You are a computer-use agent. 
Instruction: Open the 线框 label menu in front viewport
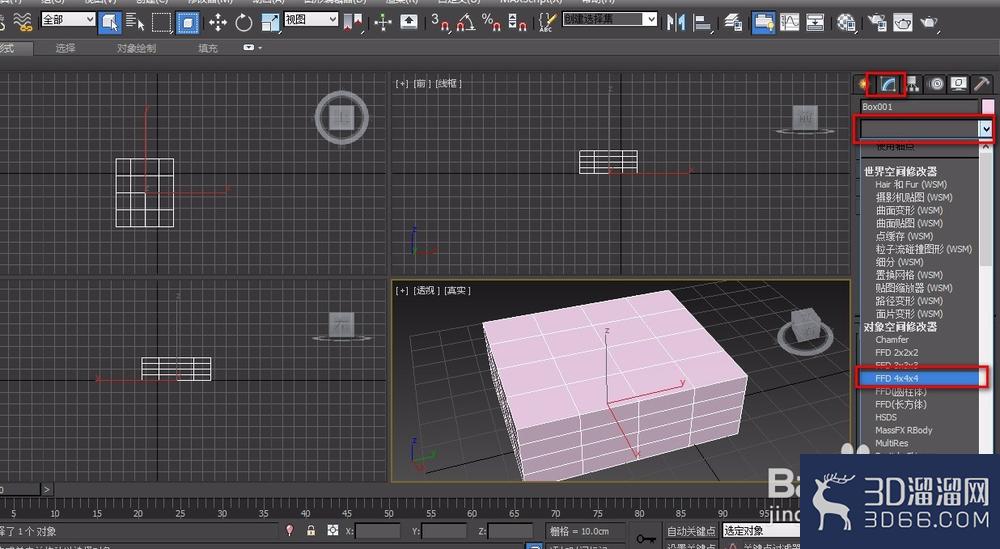coord(448,84)
